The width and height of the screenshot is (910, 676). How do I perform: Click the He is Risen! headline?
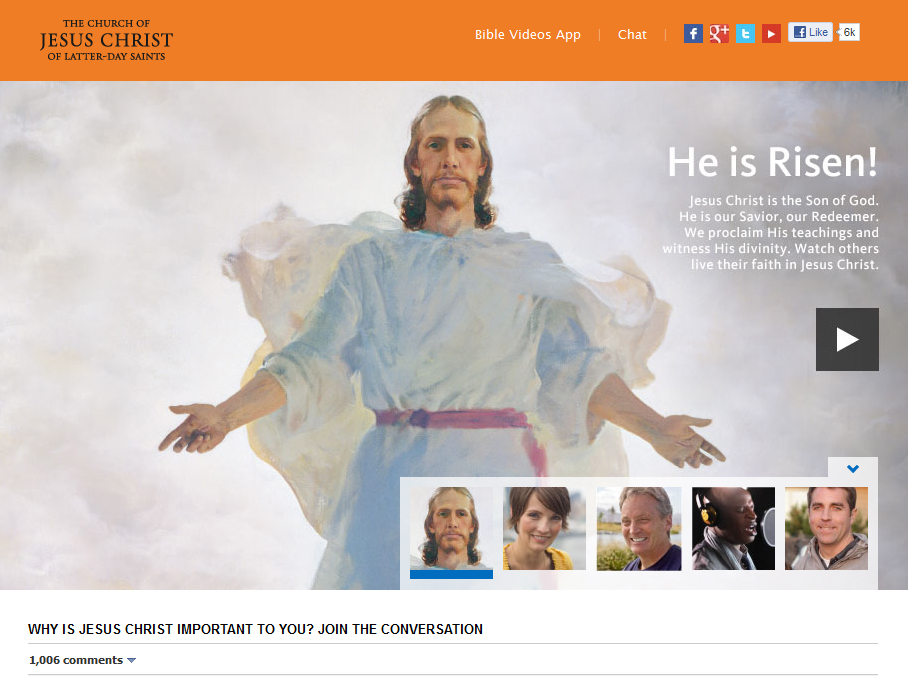pyautogui.click(x=772, y=161)
